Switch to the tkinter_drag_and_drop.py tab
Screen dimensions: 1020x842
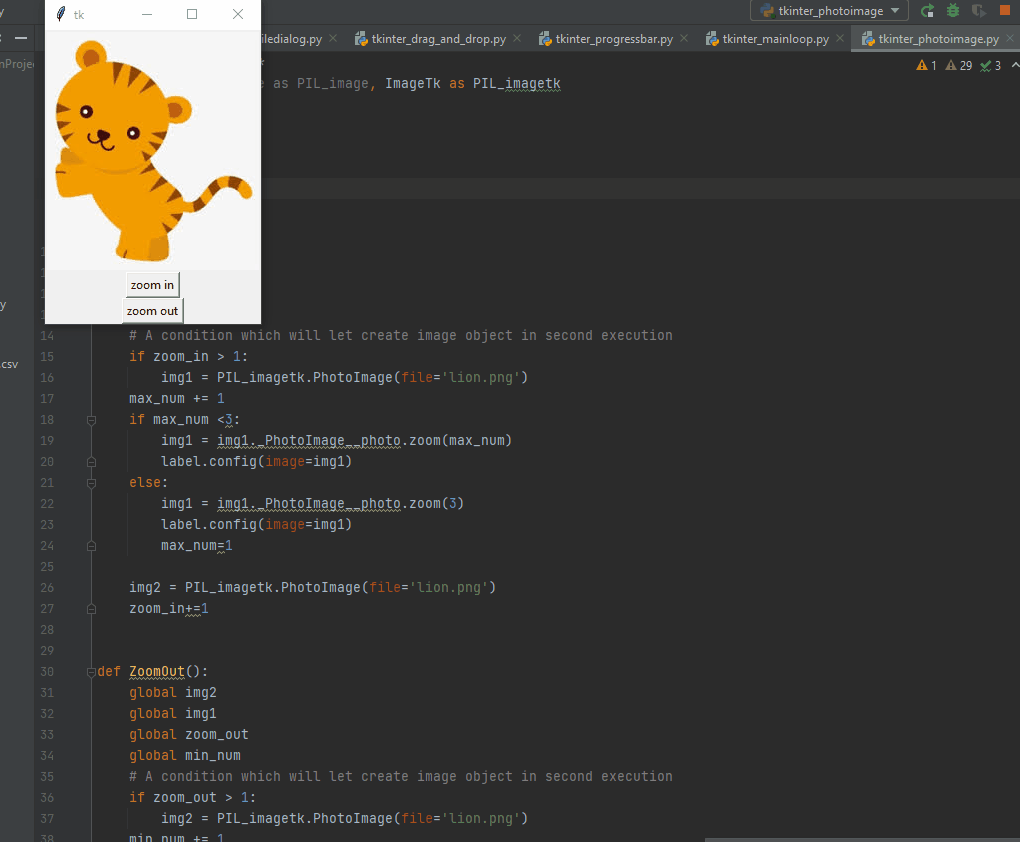(438, 39)
